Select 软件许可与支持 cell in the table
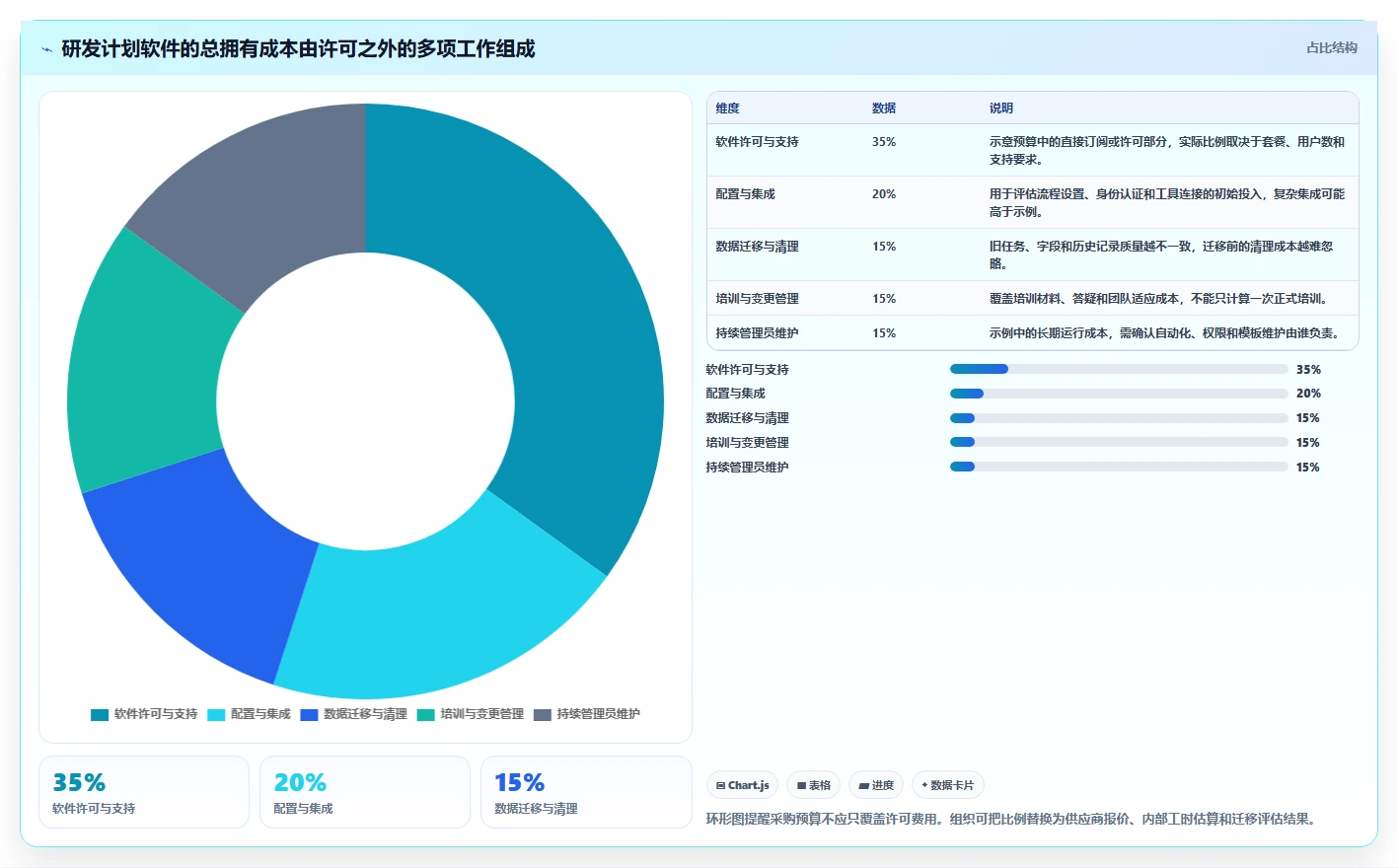Viewport: 1398px width, 868px height. click(x=757, y=142)
